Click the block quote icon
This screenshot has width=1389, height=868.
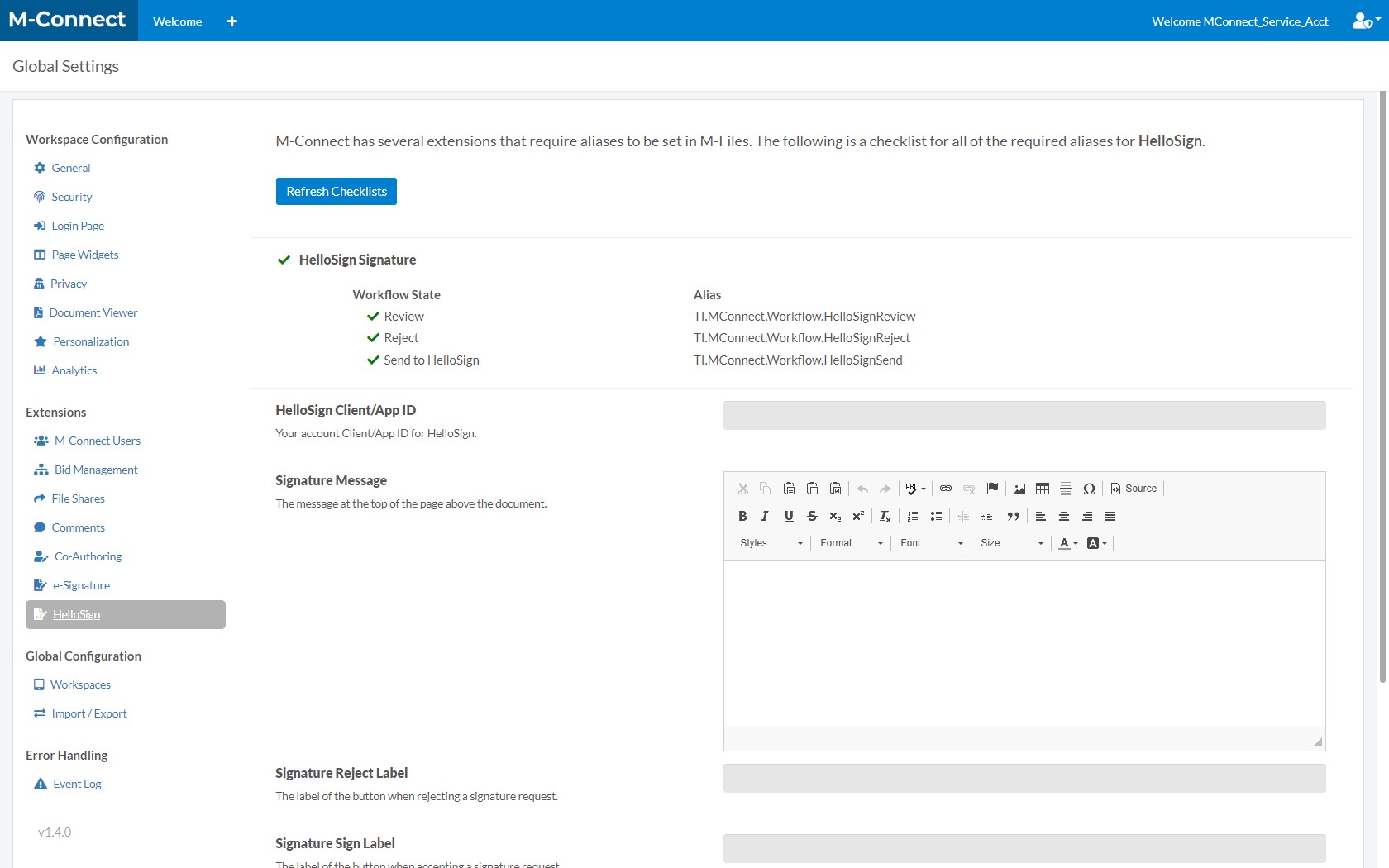point(1014,516)
